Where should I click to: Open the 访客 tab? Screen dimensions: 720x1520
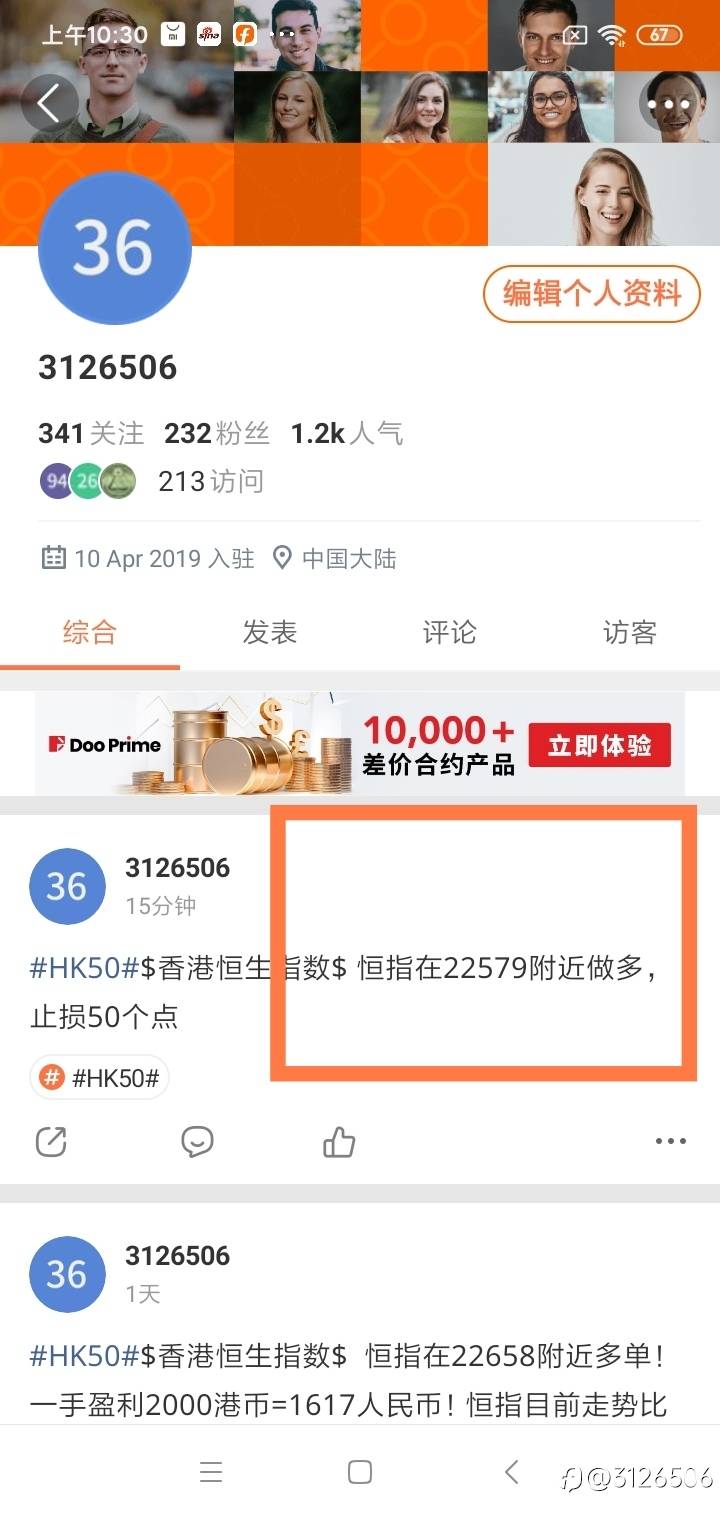(630, 632)
